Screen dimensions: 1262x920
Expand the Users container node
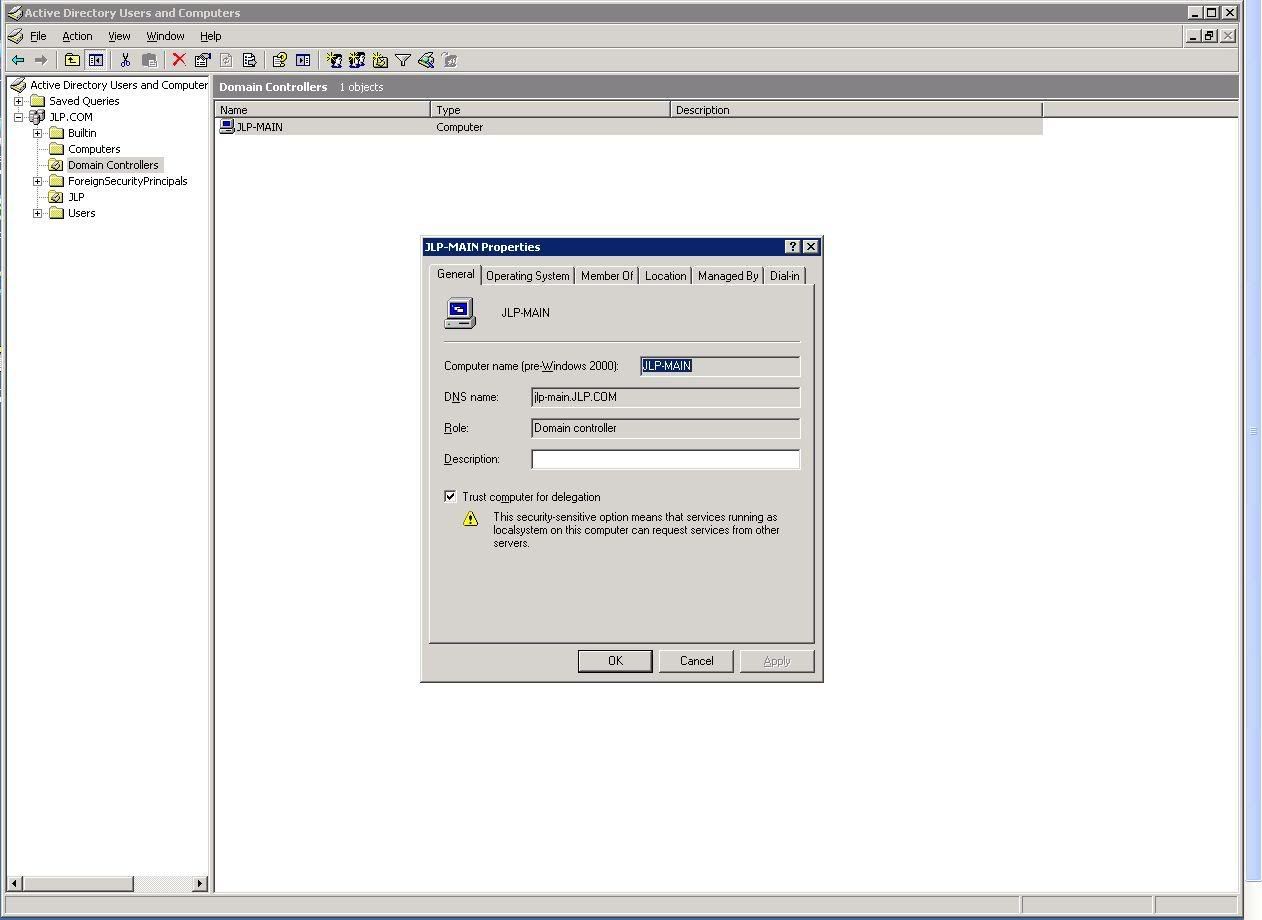click(x=37, y=213)
